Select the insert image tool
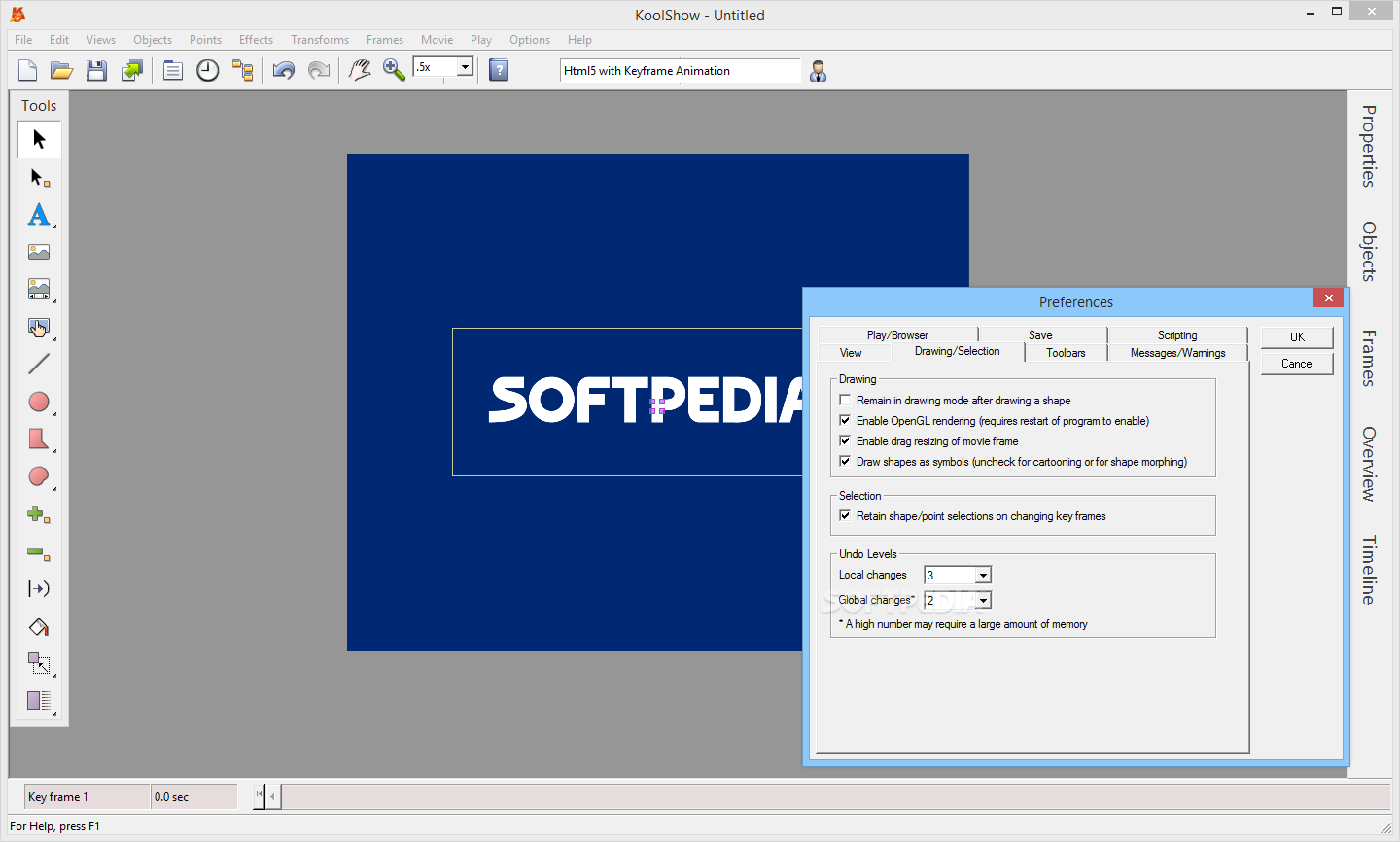Viewport: 1400px width, 842px height. pos(39,252)
